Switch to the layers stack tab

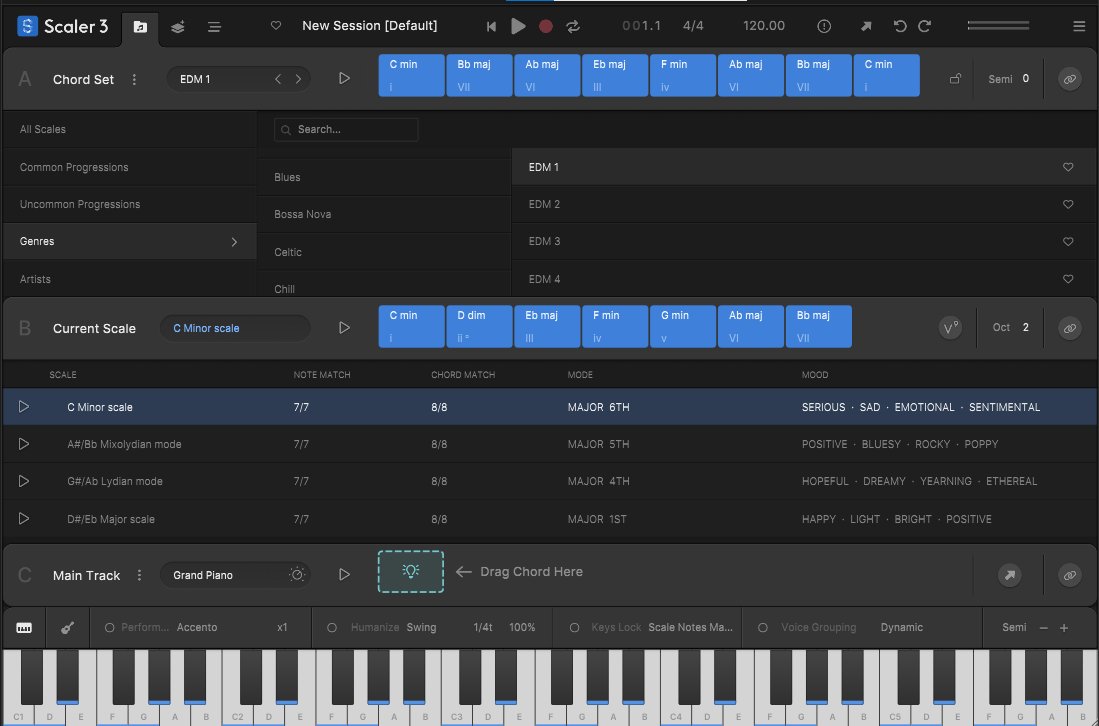pyautogui.click(x=177, y=27)
